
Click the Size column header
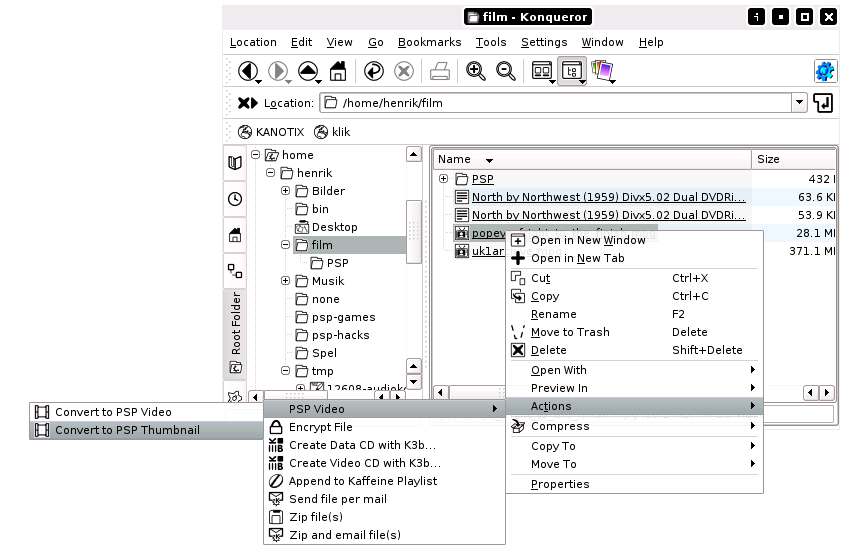793,159
